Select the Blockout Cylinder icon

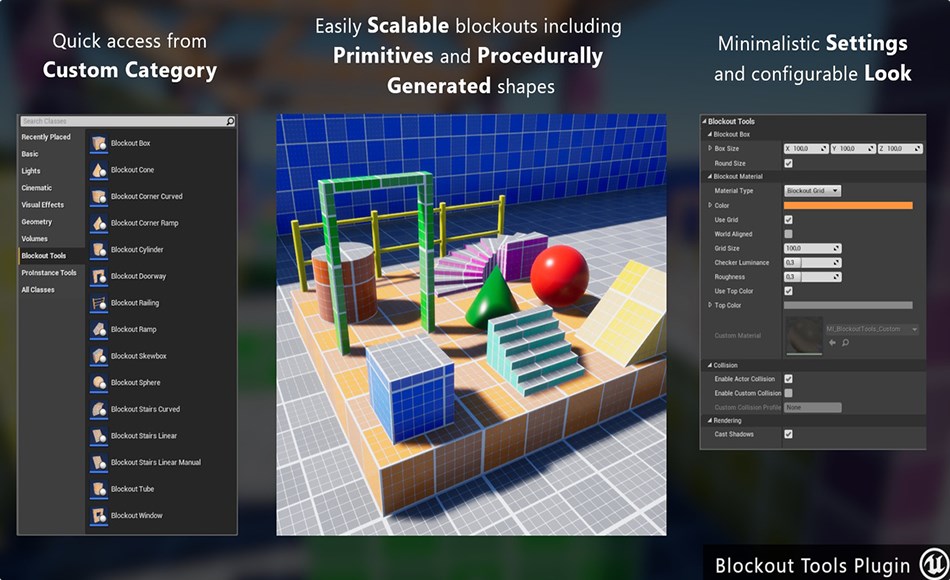(x=100, y=249)
